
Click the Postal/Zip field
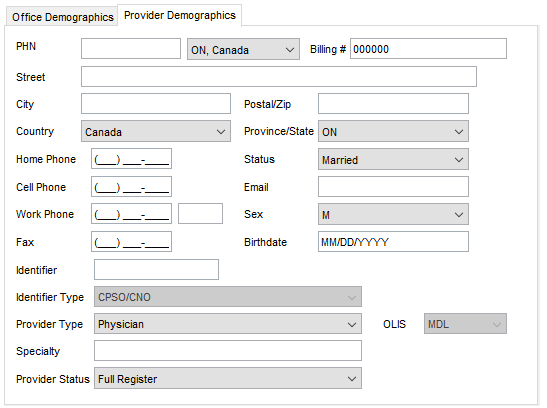393,103
